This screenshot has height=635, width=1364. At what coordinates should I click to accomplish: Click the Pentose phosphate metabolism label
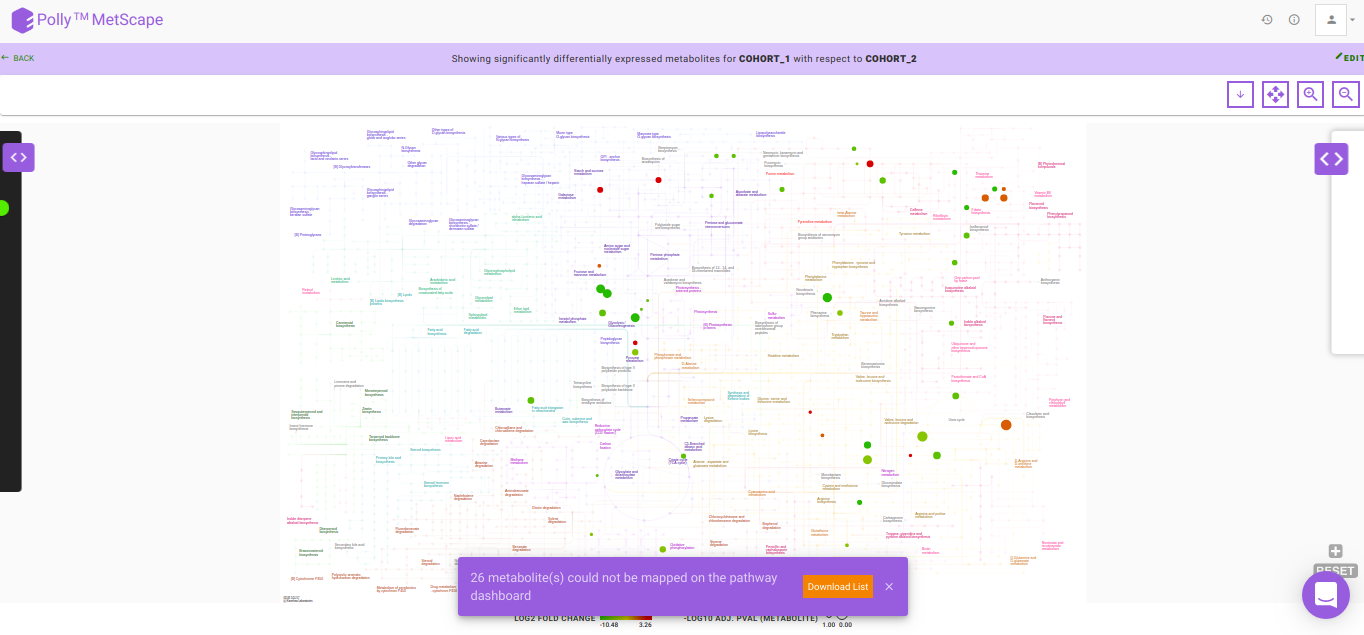coord(664,256)
